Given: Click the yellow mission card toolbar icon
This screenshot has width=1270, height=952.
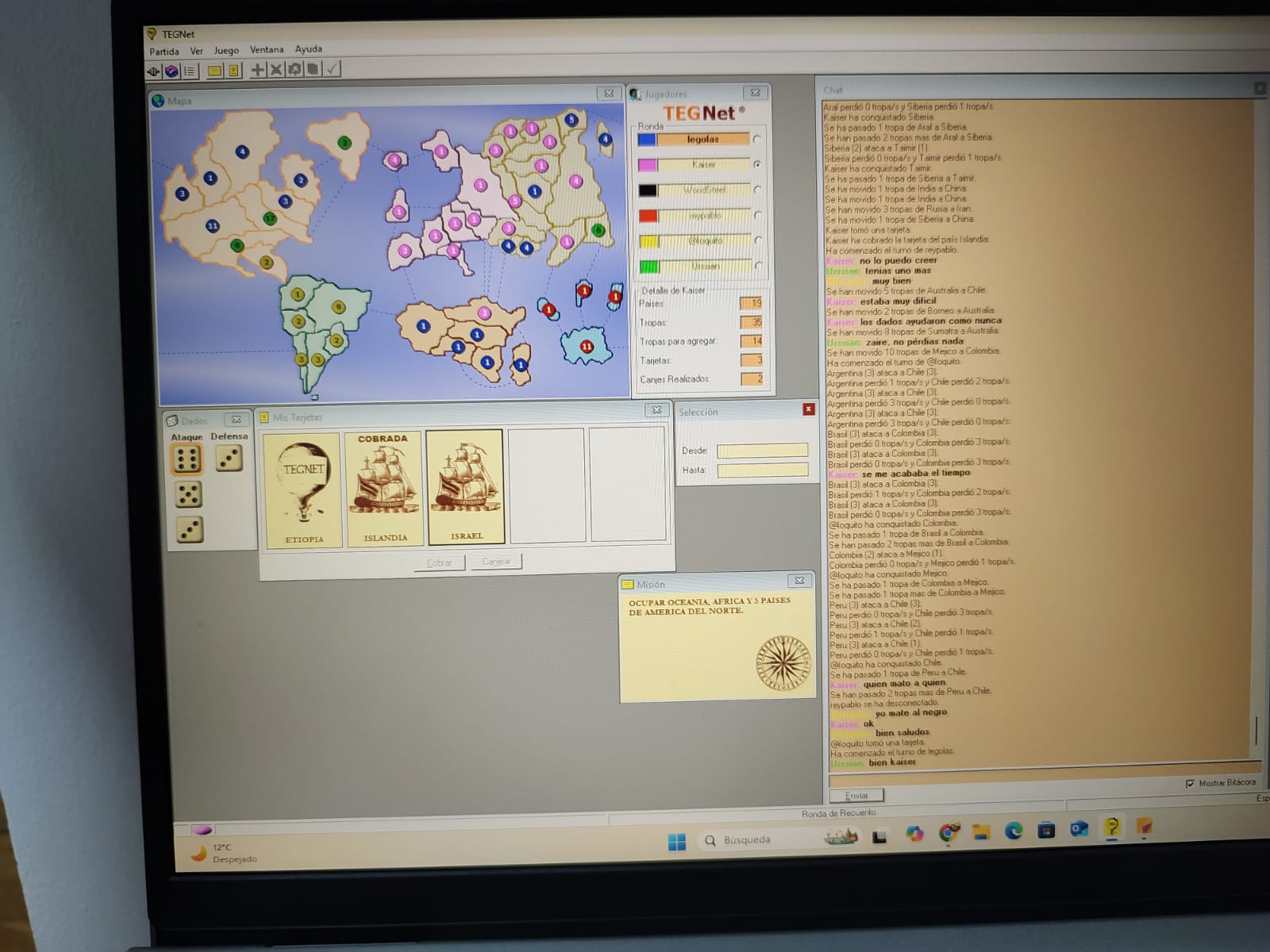Looking at the screenshot, I should click(x=214, y=71).
